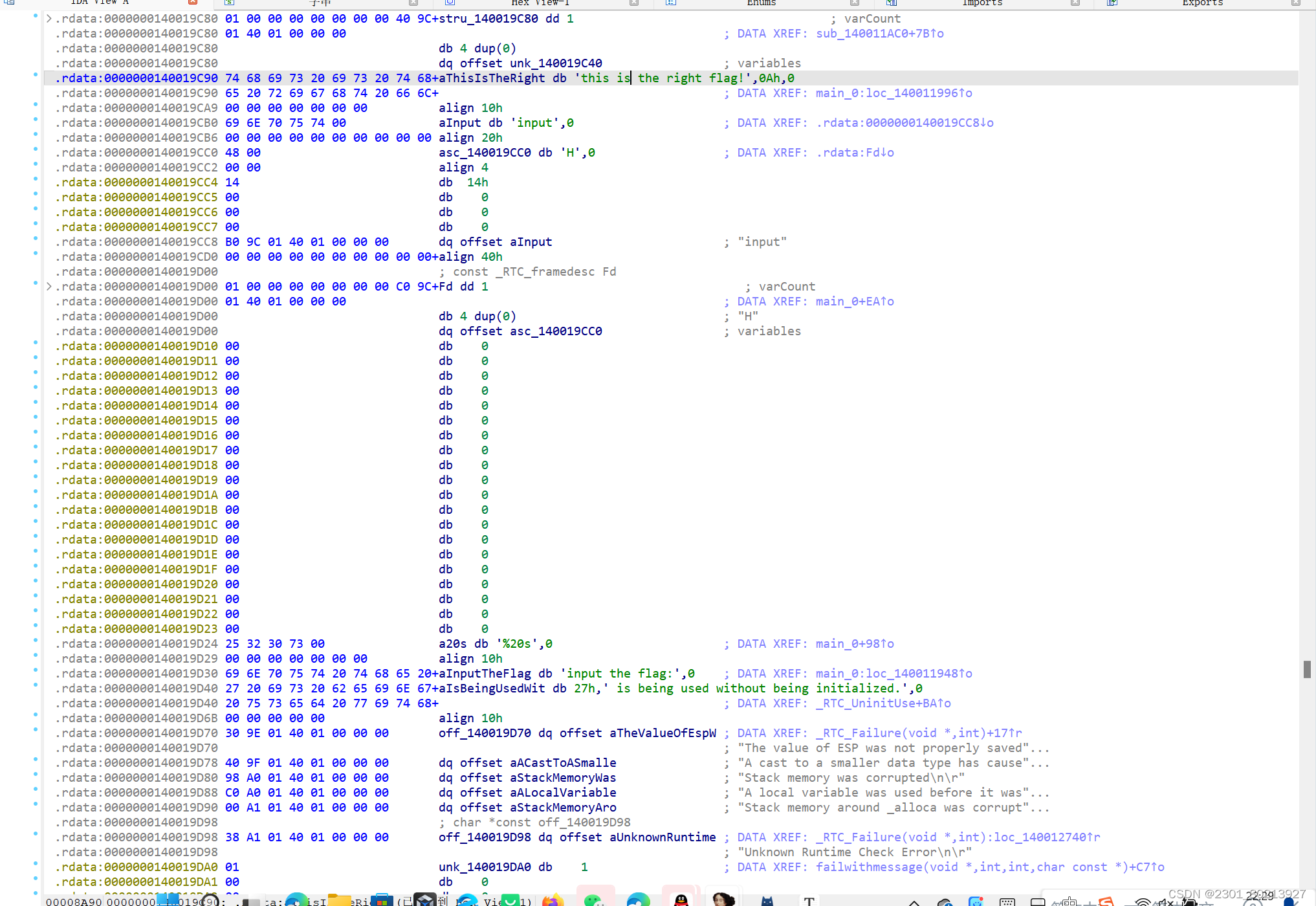The image size is (1316, 906).
Task: Close the Hex View-1 tab
Action: 634,3
